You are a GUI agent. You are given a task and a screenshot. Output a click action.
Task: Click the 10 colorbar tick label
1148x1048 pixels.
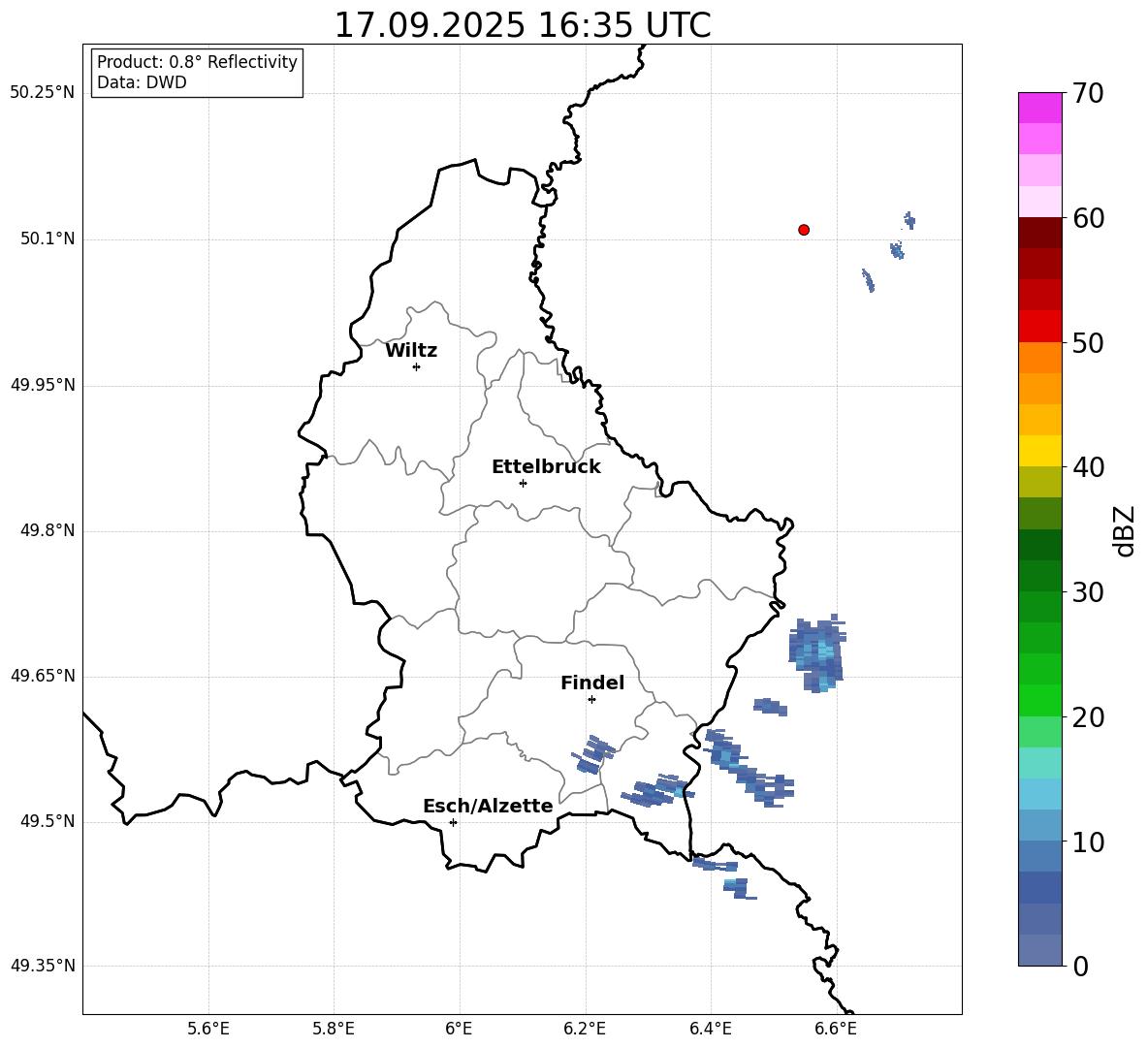[1088, 842]
